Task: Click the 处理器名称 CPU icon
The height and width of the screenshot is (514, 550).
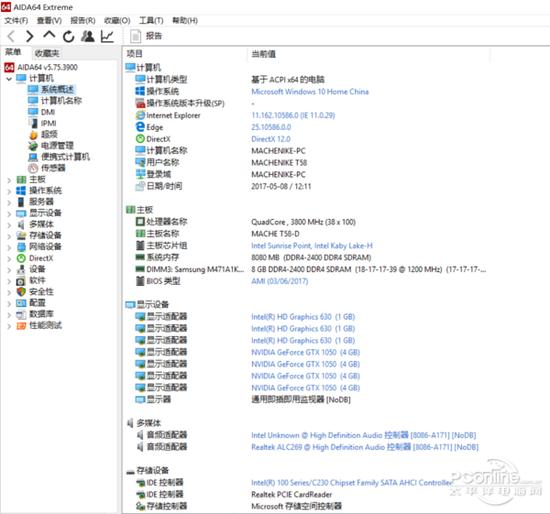Action: click(140, 222)
